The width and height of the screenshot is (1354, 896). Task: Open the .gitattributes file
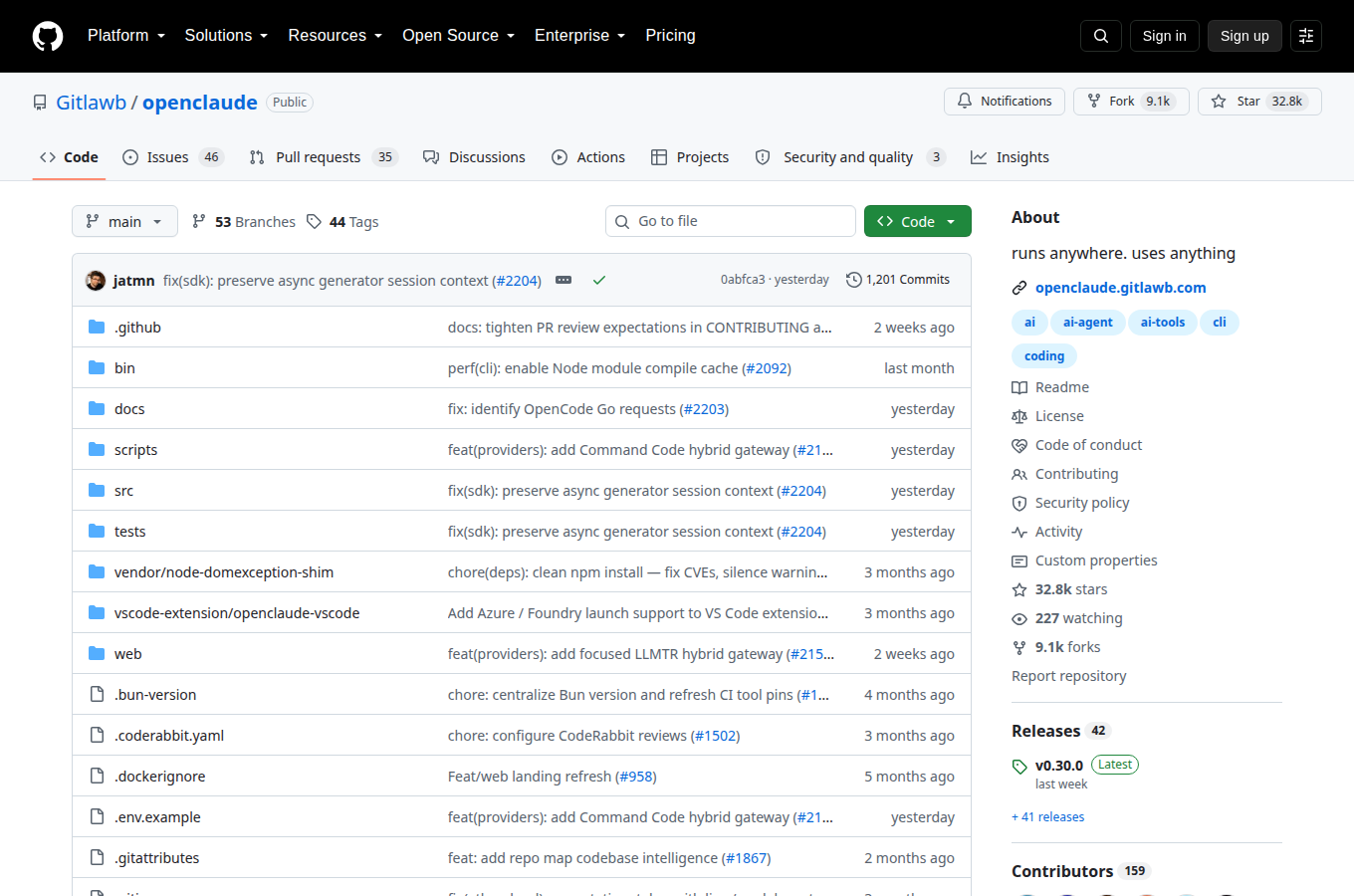156,858
